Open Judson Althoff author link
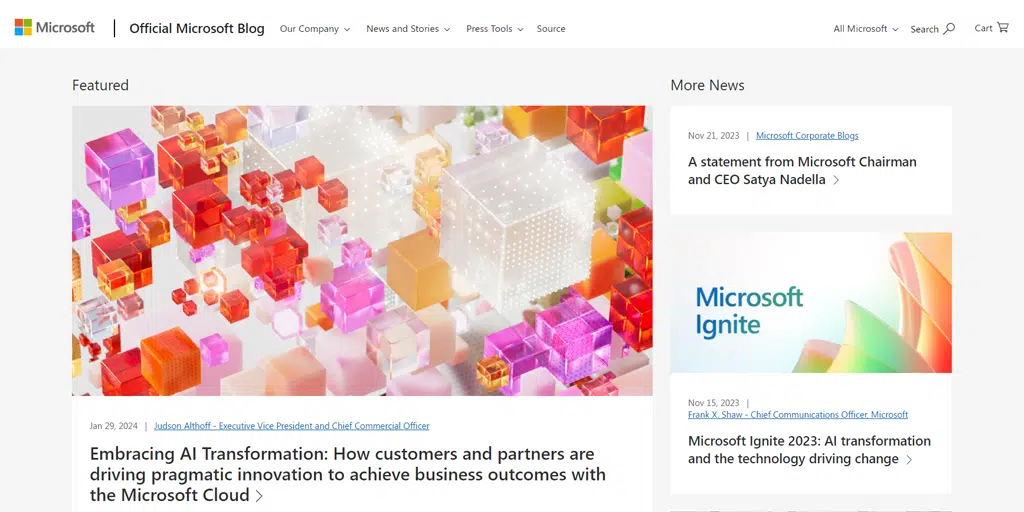Screen dimensions: 1024x512 coord(292,426)
